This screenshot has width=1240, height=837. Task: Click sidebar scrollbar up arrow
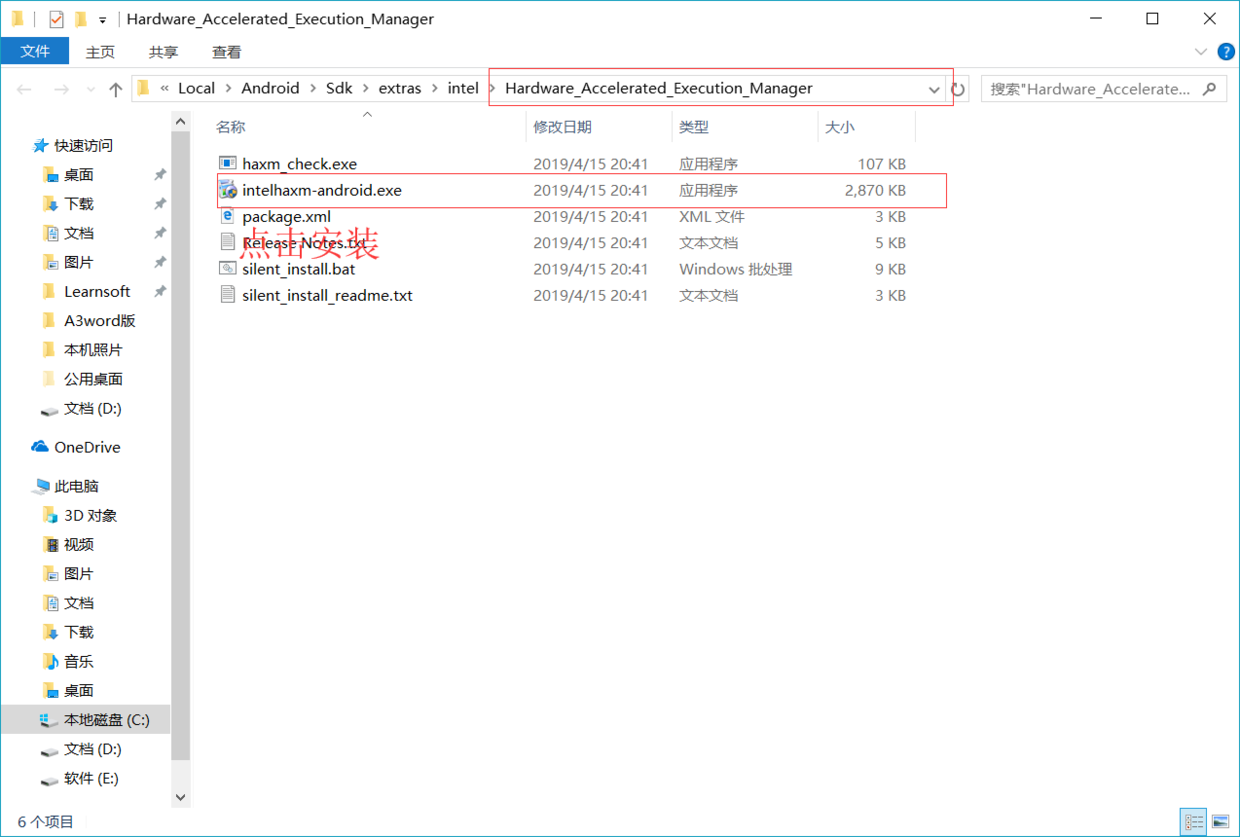180,121
